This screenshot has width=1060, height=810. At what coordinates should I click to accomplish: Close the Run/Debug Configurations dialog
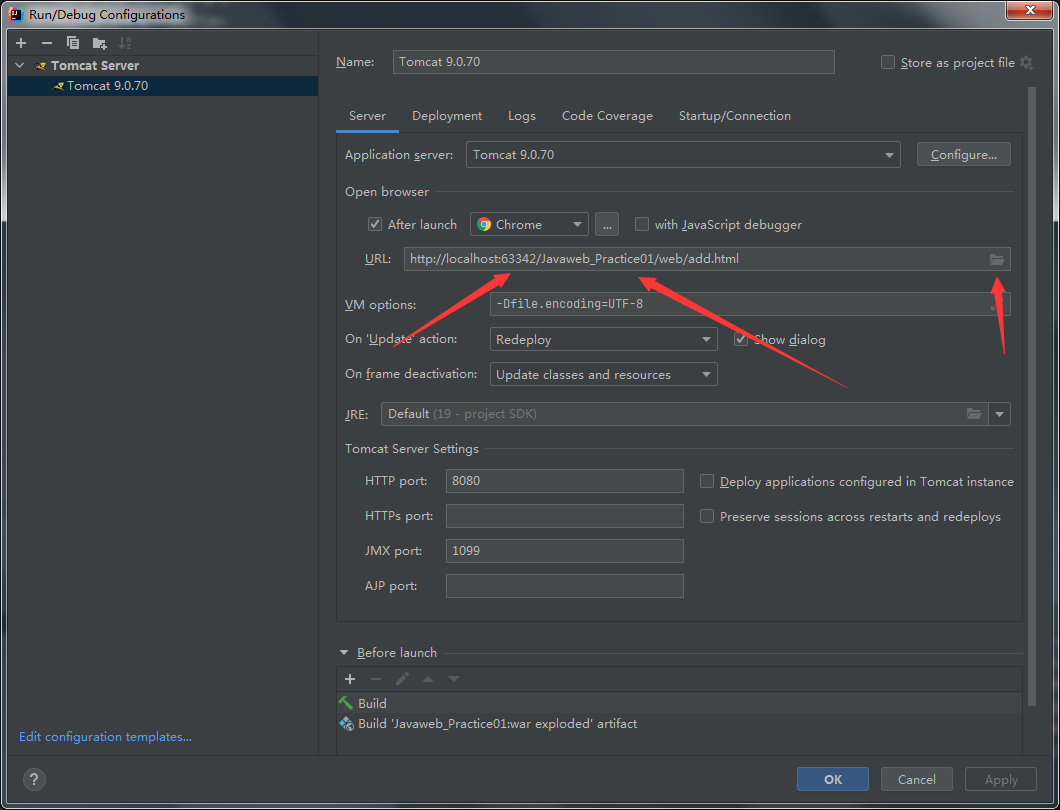coord(1029,9)
